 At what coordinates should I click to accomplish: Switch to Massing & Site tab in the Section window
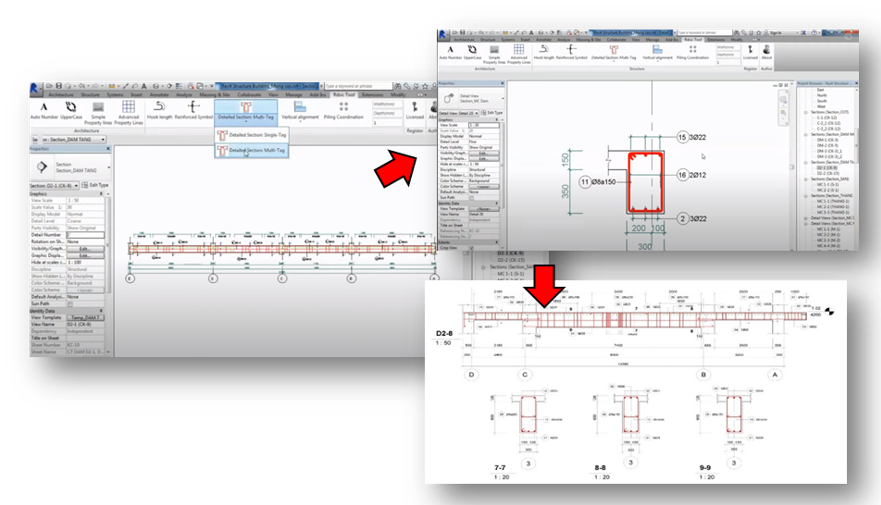[215, 95]
